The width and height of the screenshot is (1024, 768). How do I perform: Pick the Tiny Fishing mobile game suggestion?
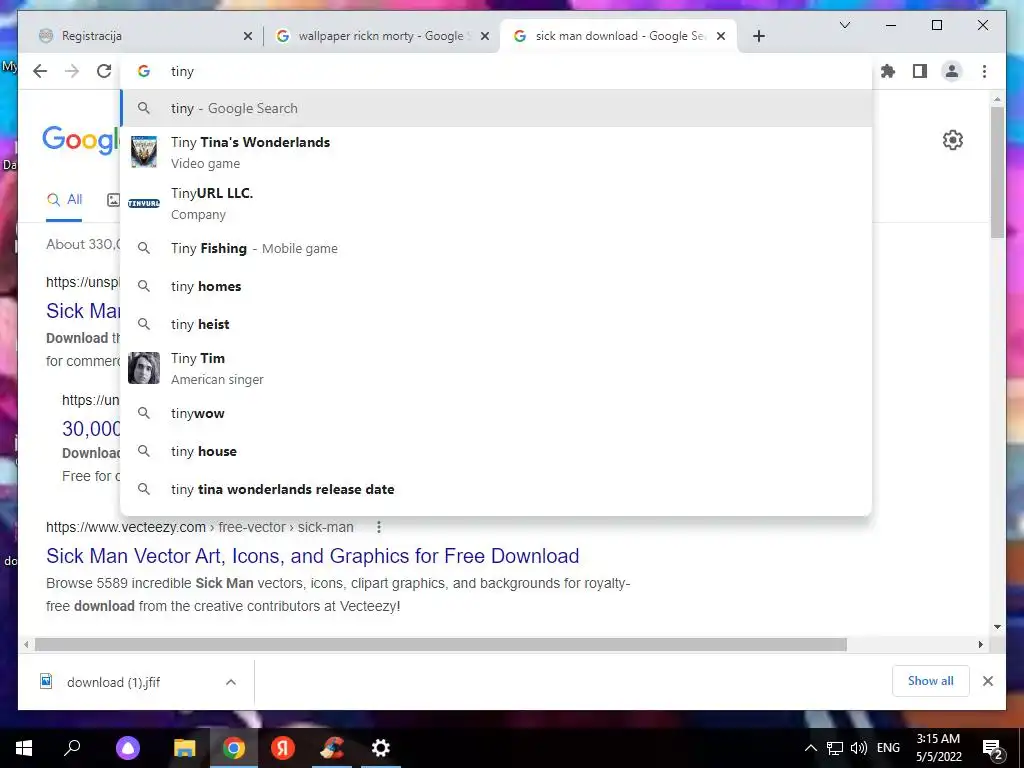tap(496, 248)
